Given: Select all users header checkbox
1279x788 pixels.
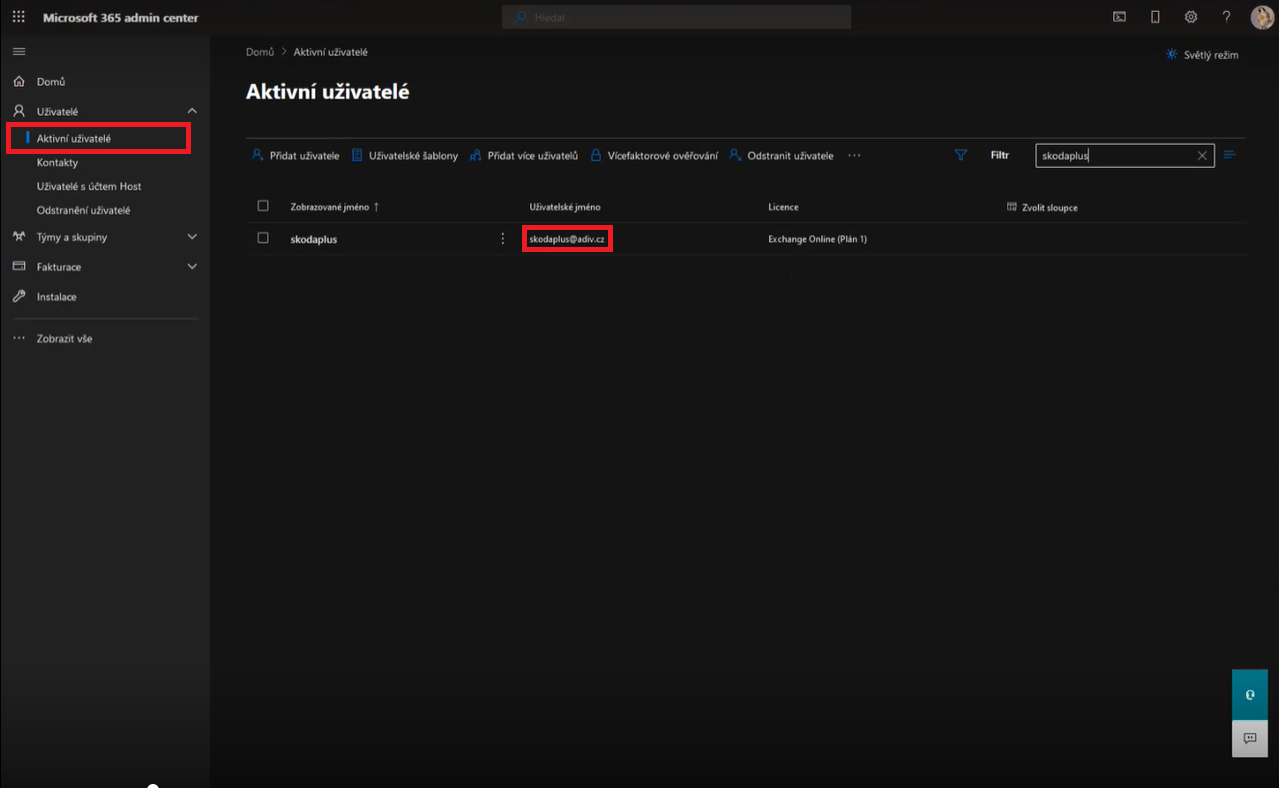Looking at the screenshot, I should tap(263, 206).
